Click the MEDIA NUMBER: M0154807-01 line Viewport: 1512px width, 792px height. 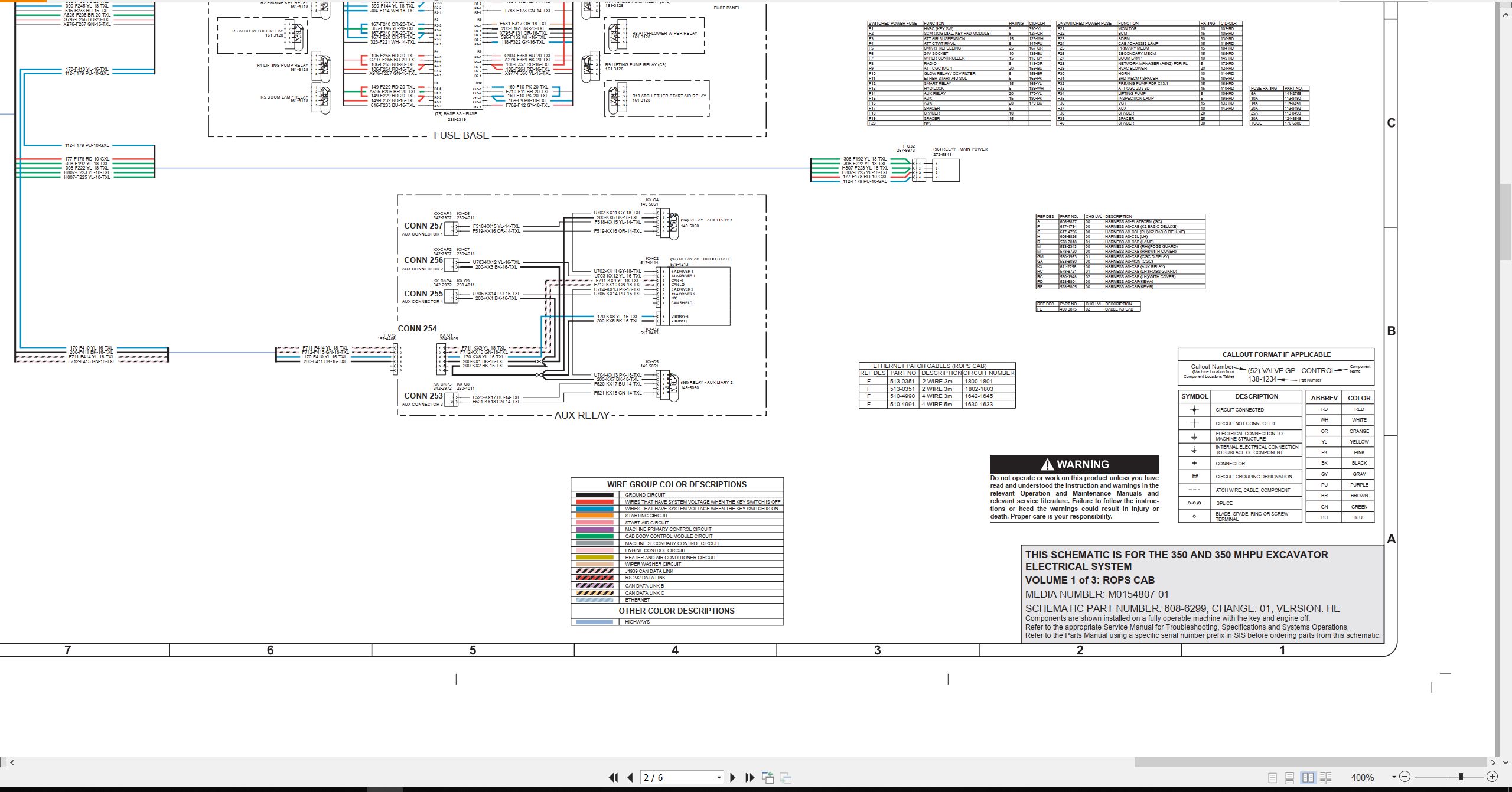click(1097, 595)
